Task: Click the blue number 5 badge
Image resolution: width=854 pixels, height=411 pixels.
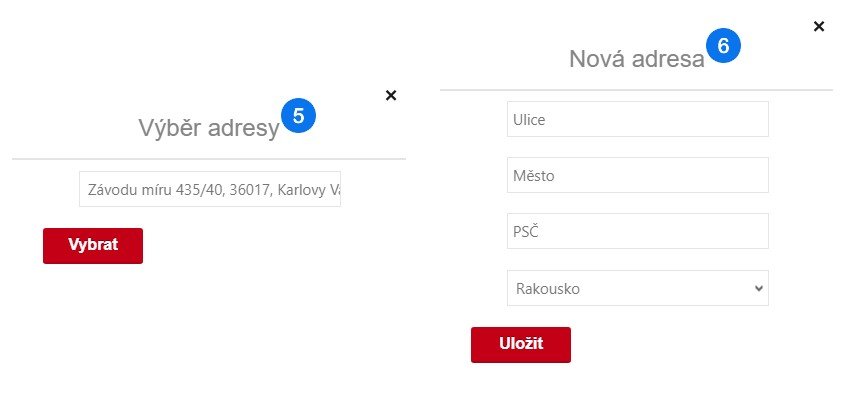Action: [299, 115]
